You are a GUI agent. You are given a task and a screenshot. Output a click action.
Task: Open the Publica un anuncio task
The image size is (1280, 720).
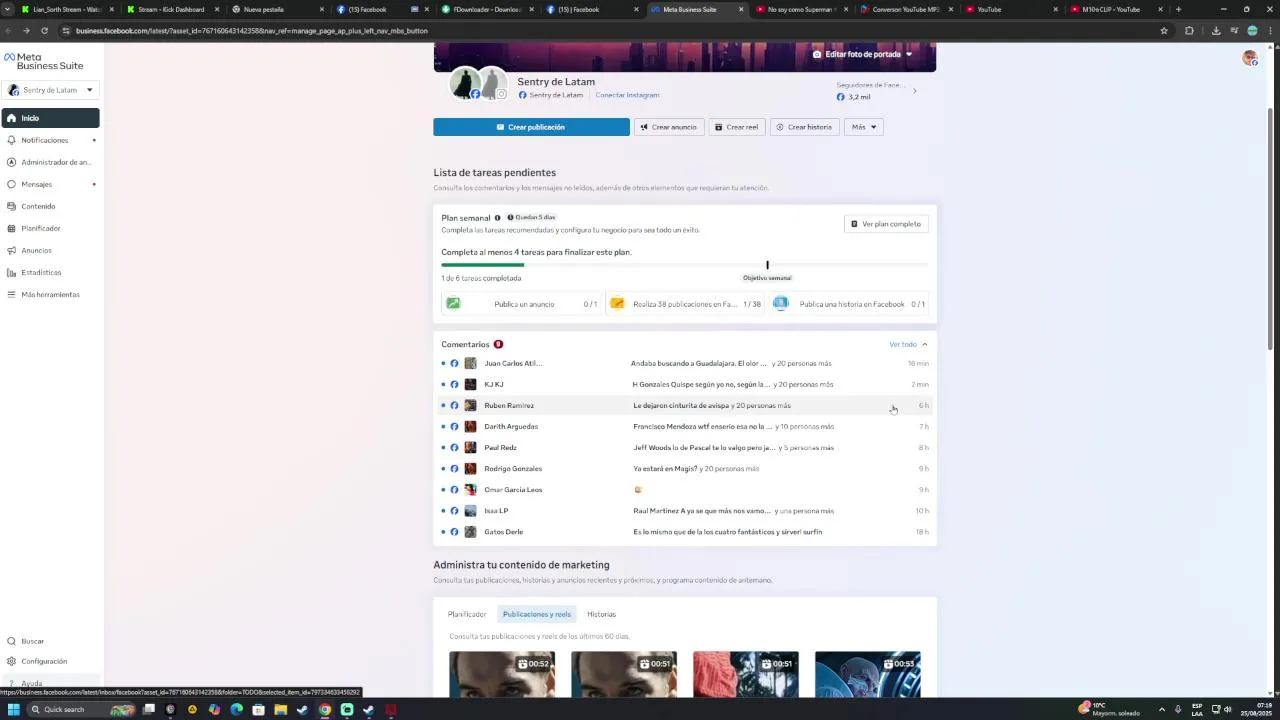click(521, 304)
